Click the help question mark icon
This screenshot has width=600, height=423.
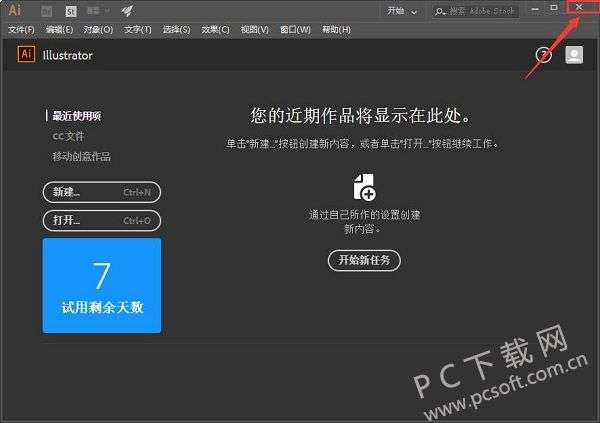pyautogui.click(x=543, y=55)
